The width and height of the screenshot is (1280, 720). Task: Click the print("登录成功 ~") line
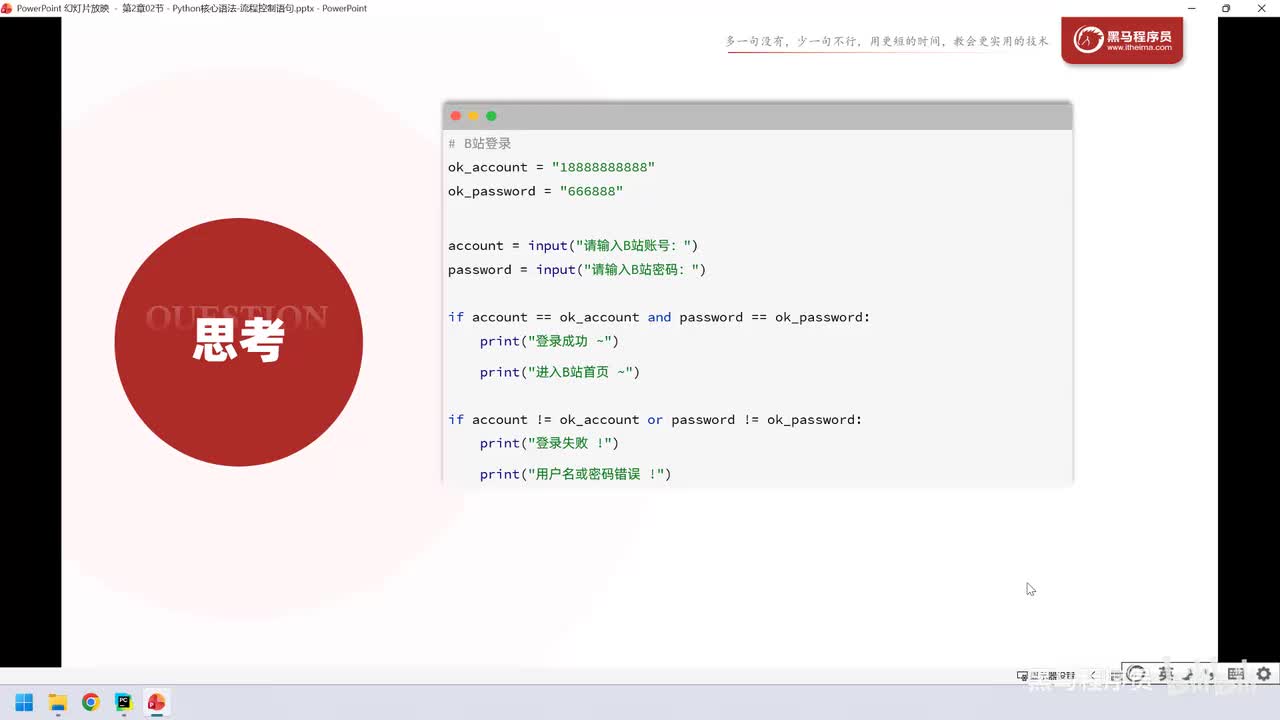pos(549,341)
